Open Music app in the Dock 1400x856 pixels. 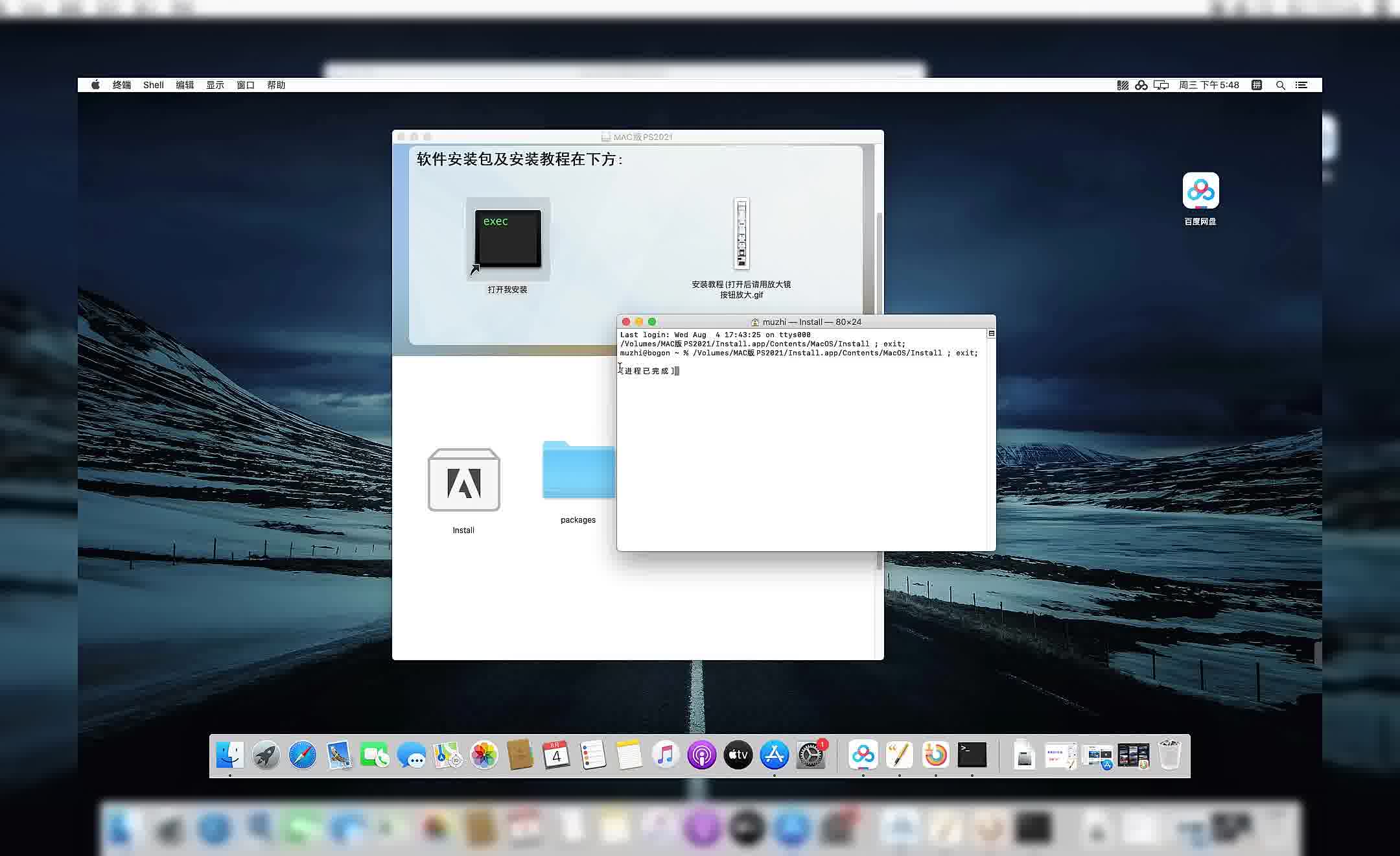pyautogui.click(x=665, y=755)
